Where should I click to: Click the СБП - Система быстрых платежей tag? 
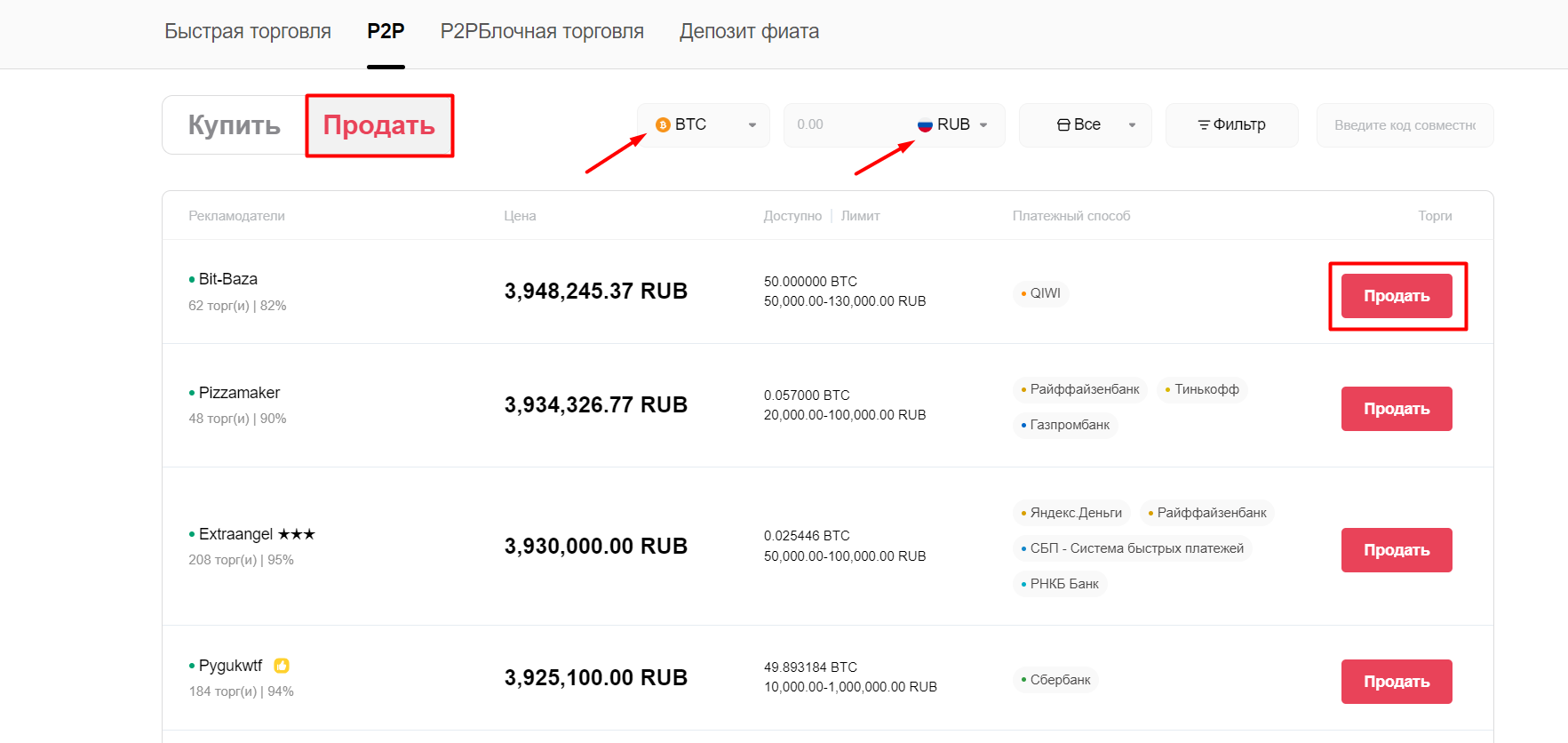click(1133, 548)
